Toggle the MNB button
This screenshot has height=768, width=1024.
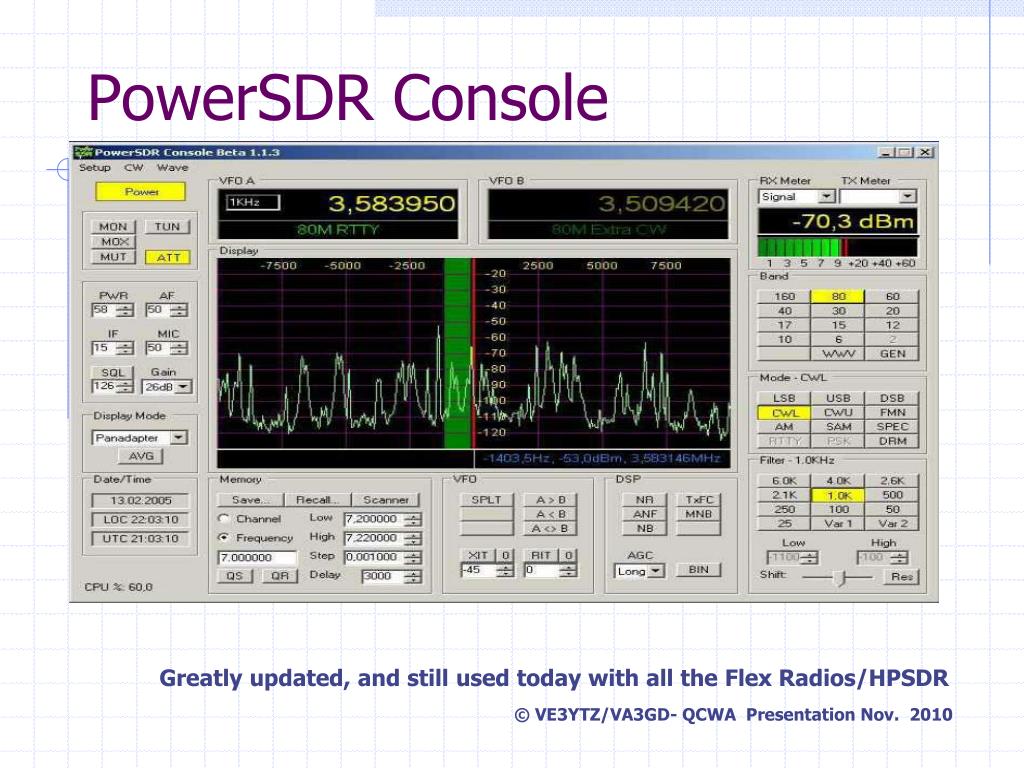698,514
